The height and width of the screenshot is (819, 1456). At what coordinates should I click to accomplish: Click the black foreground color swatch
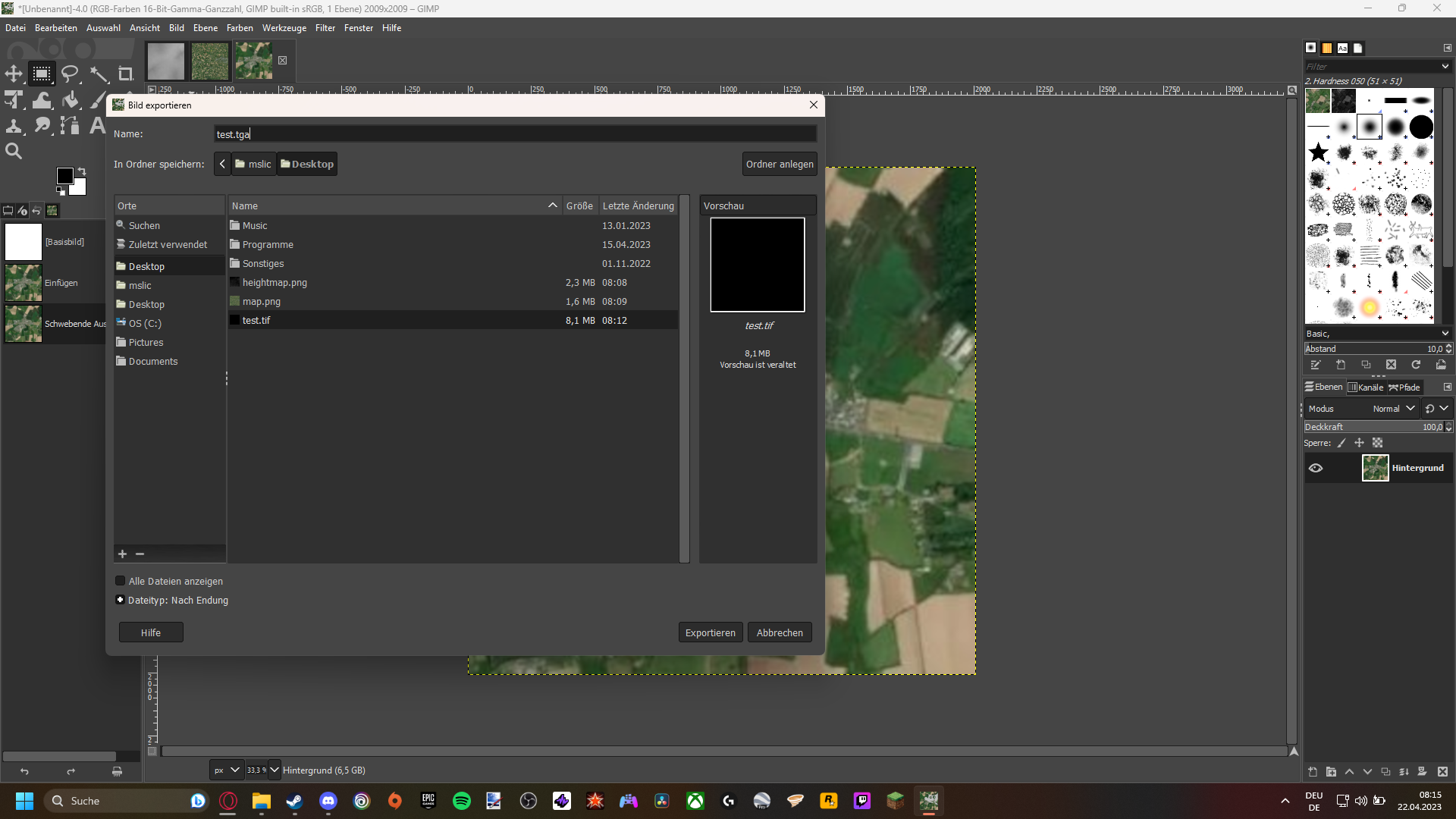tap(65, 176)
